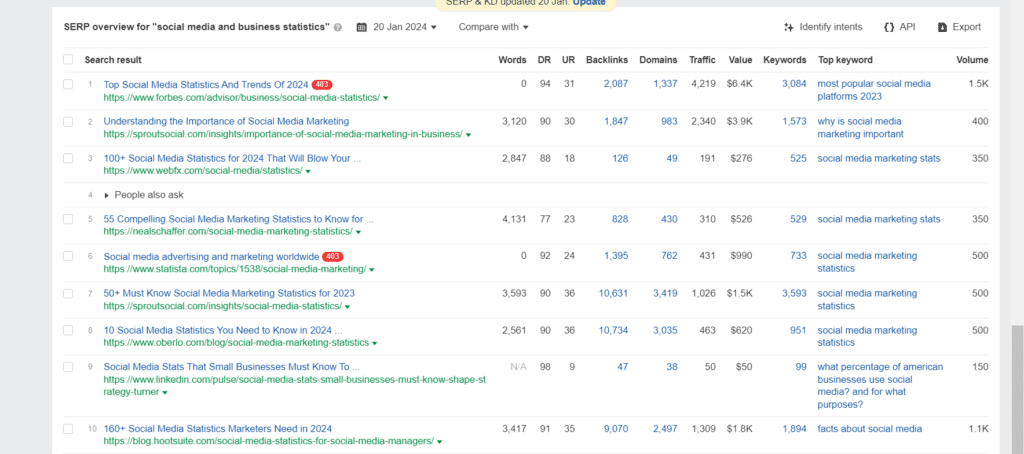Check the box for the Oberlo result row
The width and height of the screenshot is (1024, 454).
click(68, 331)
